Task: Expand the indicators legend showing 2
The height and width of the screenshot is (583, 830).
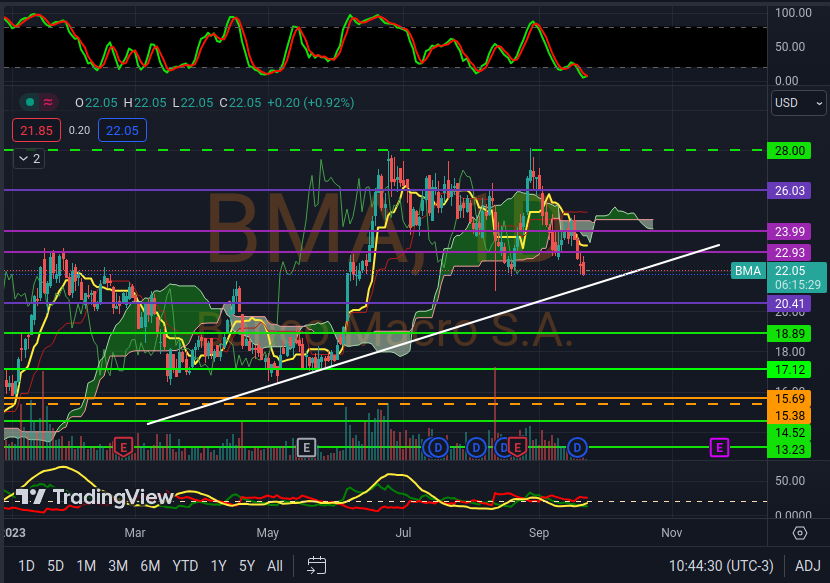Action: coord(29,158)
